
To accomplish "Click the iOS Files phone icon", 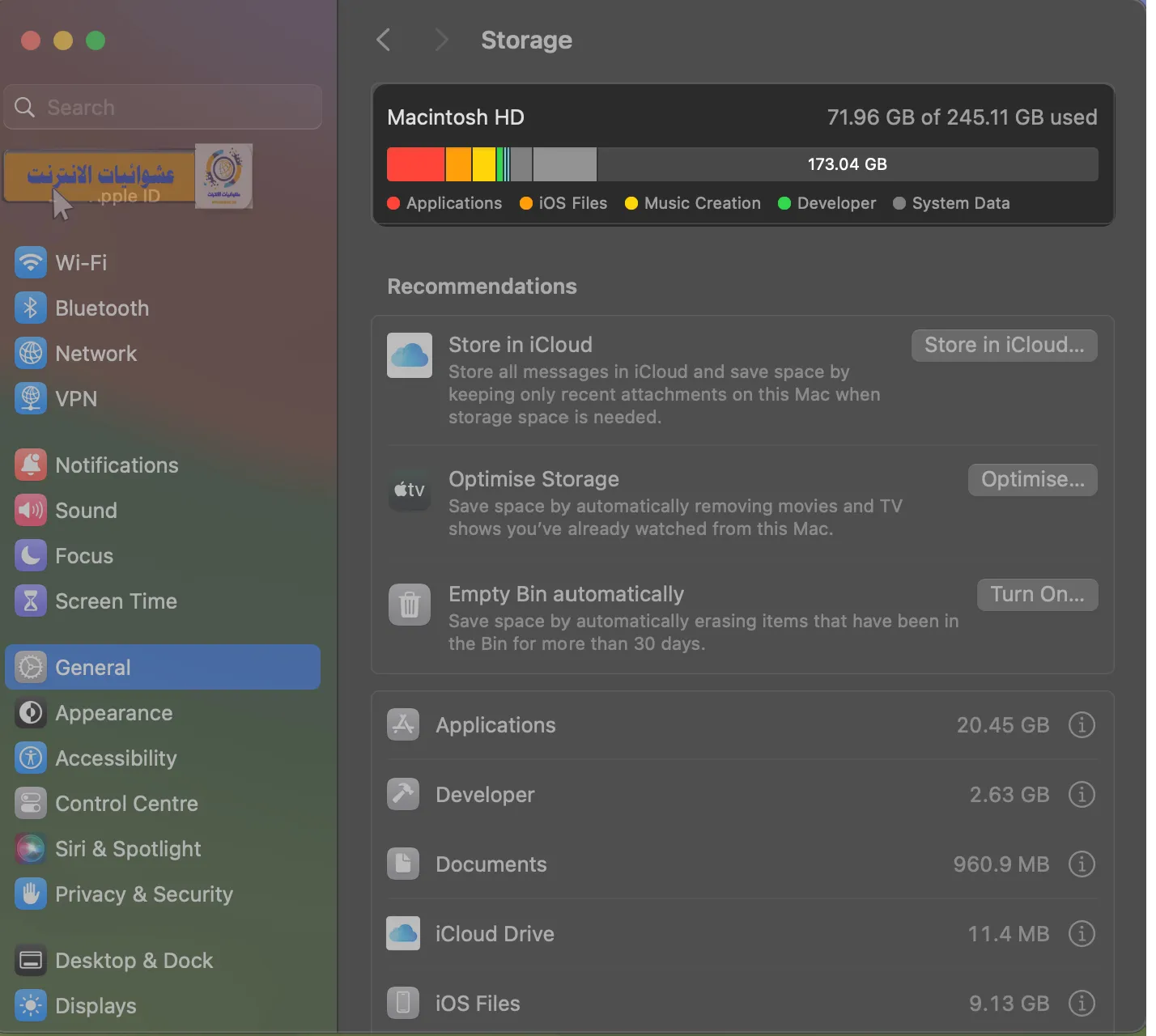I will pos(403,1004).
